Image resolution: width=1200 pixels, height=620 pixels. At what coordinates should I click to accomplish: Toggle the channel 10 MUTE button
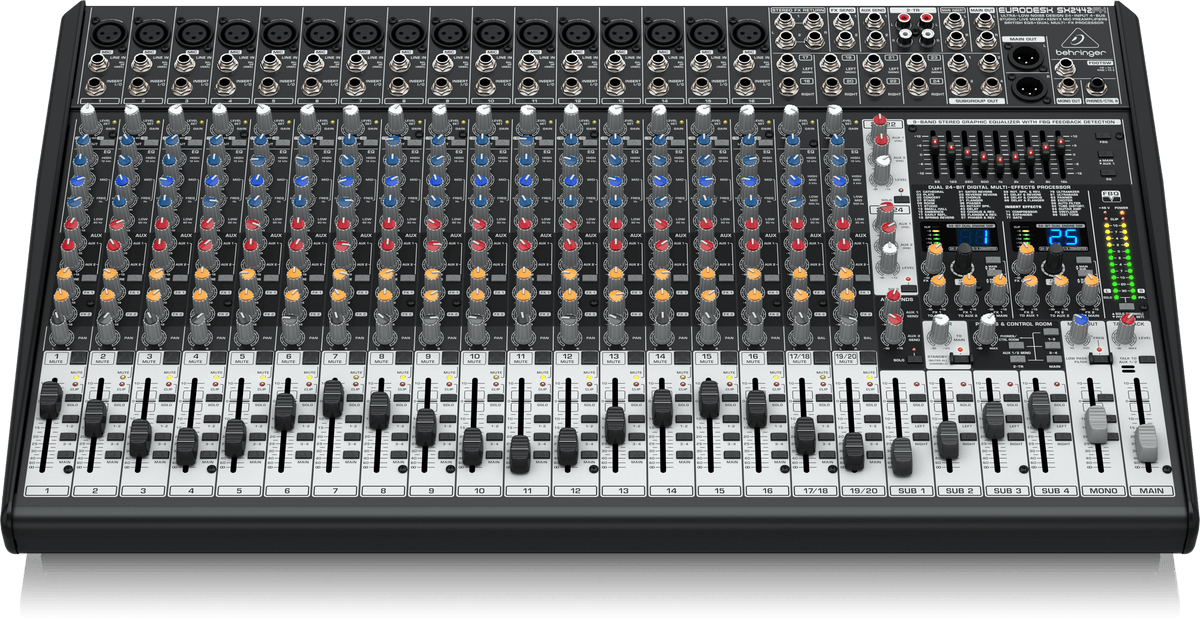tap(496, 357)
